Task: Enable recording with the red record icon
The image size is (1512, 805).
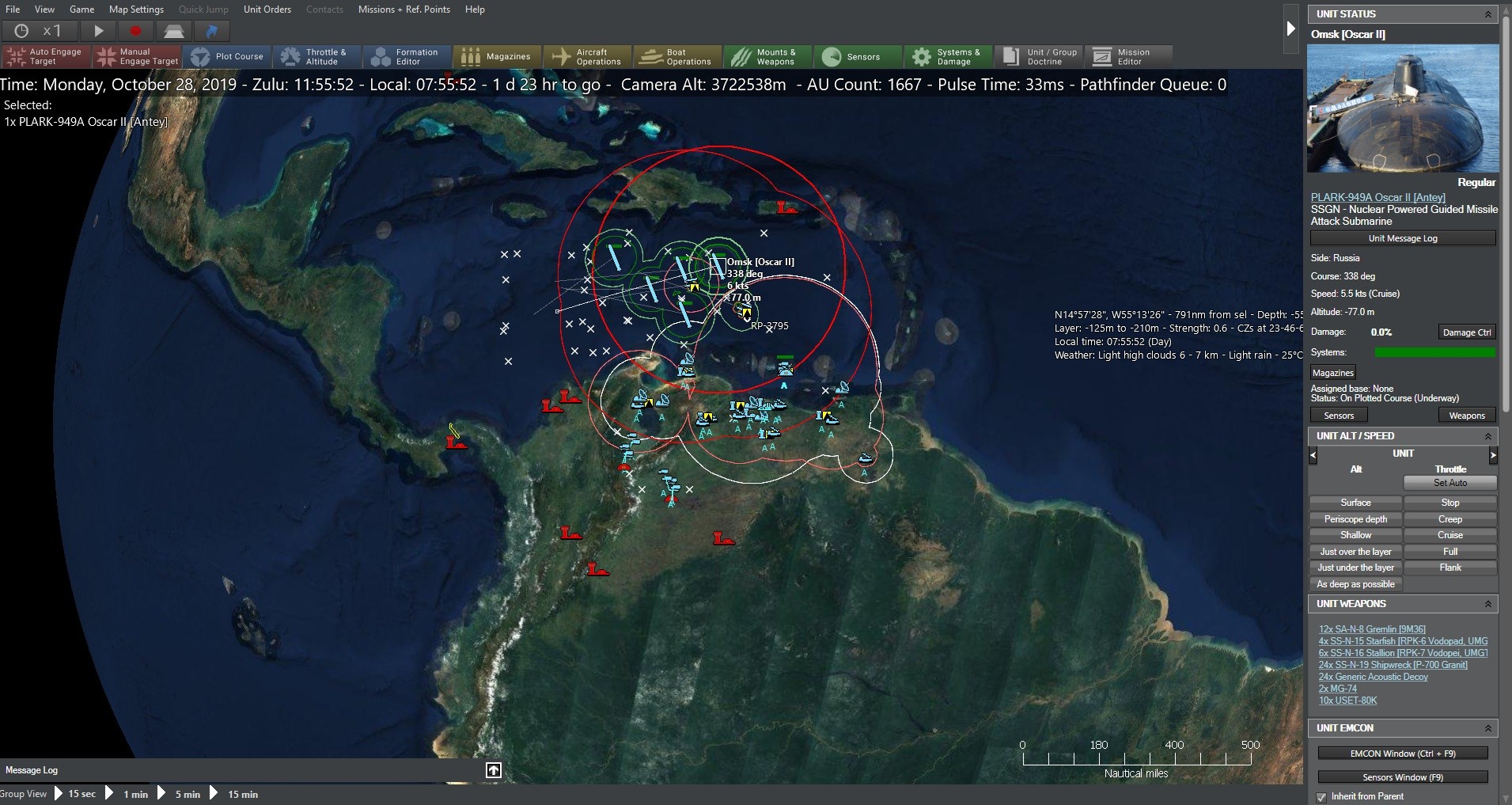Action: tap(135, 31)
